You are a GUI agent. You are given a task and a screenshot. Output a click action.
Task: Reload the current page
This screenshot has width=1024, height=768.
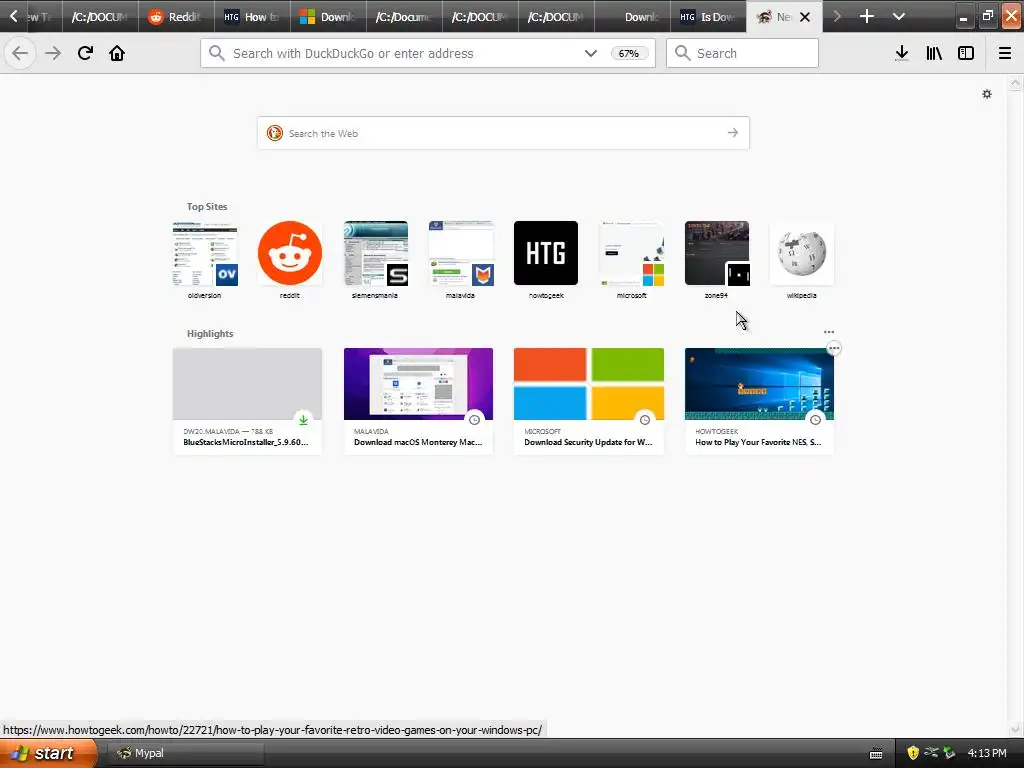pos(85,53)
